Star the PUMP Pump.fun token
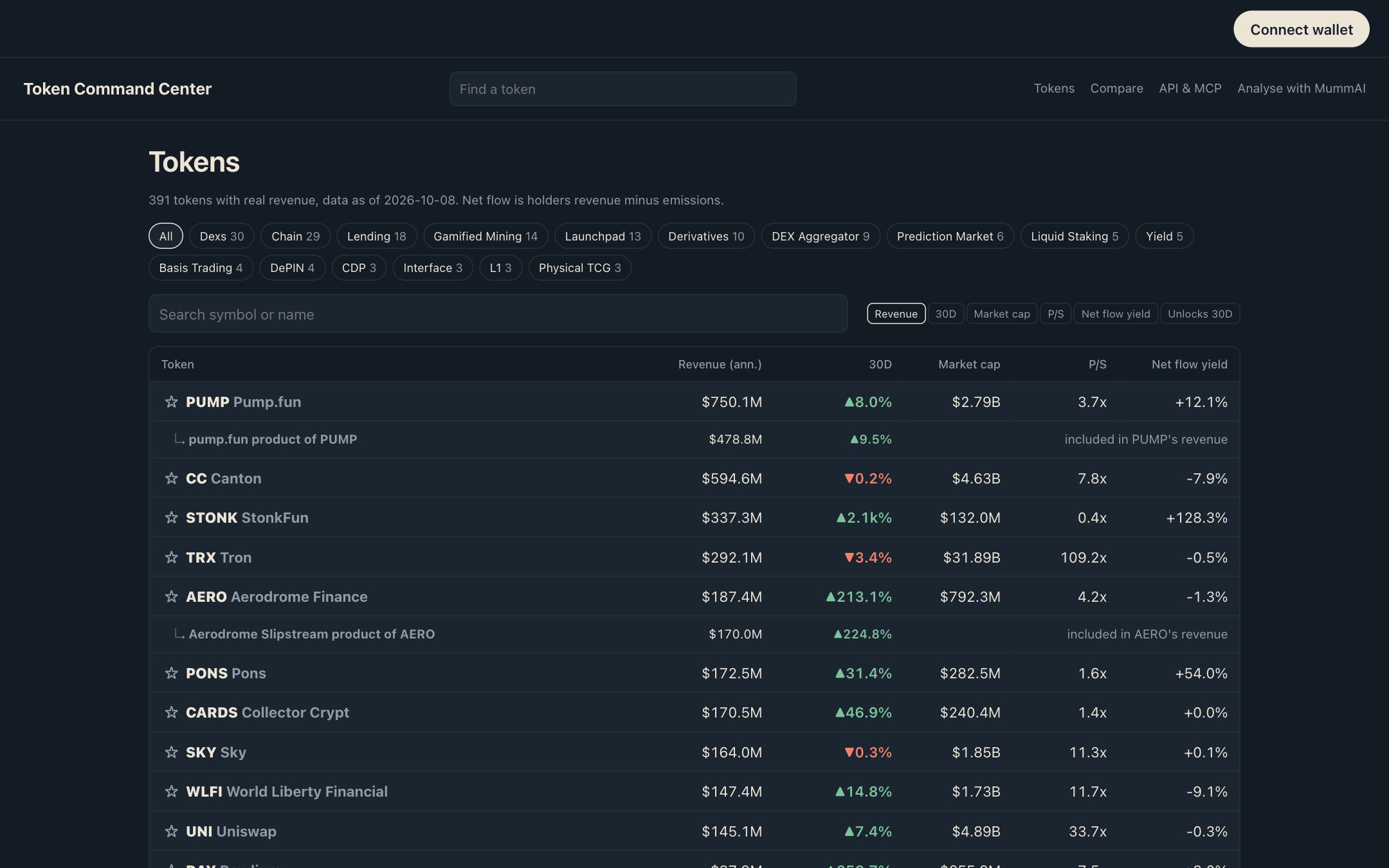This screenshot has height=868, width=1389. [171, 402]
